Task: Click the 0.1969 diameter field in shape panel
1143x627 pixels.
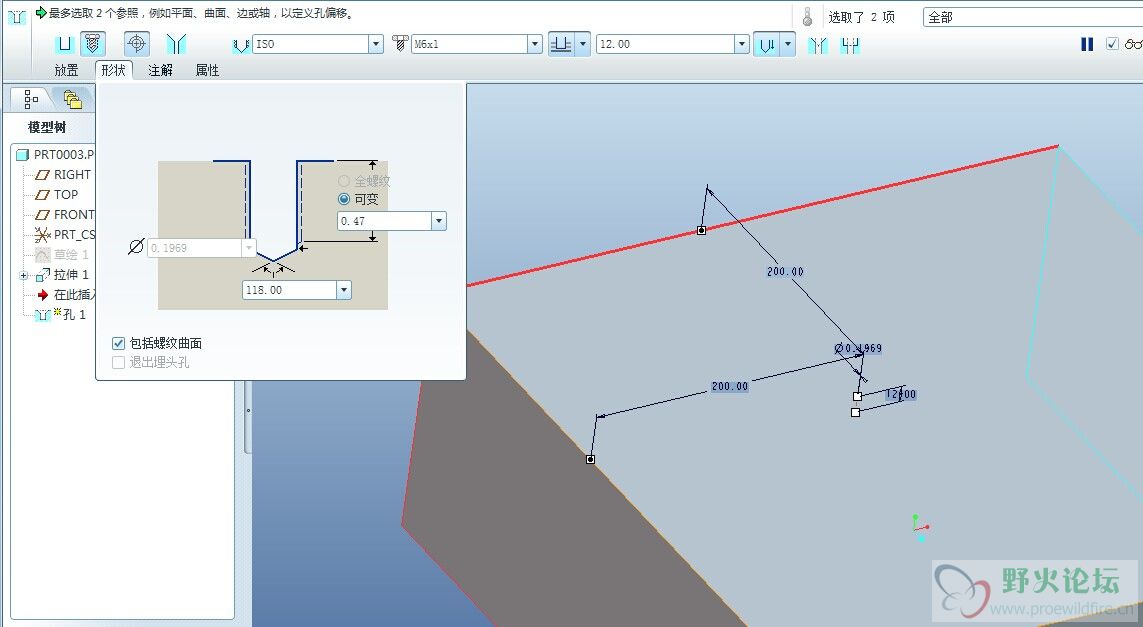Action: coord(195,248)
